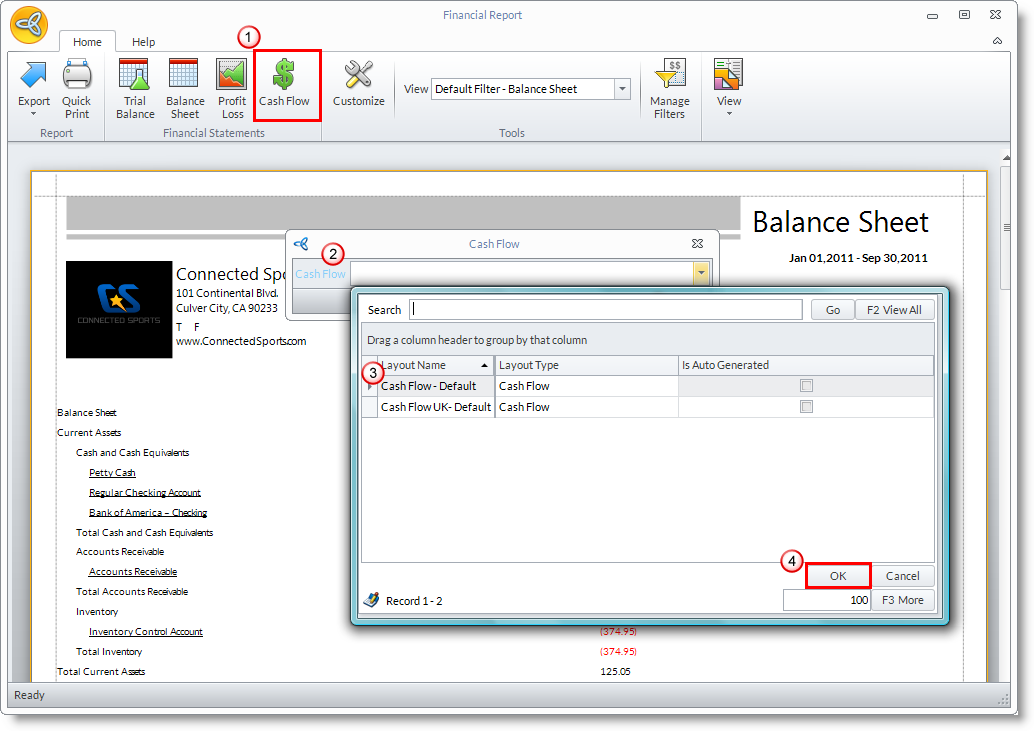Open Manage Filters from the ribbon
Screen dimensions: 1034x731
pos(669,89)
